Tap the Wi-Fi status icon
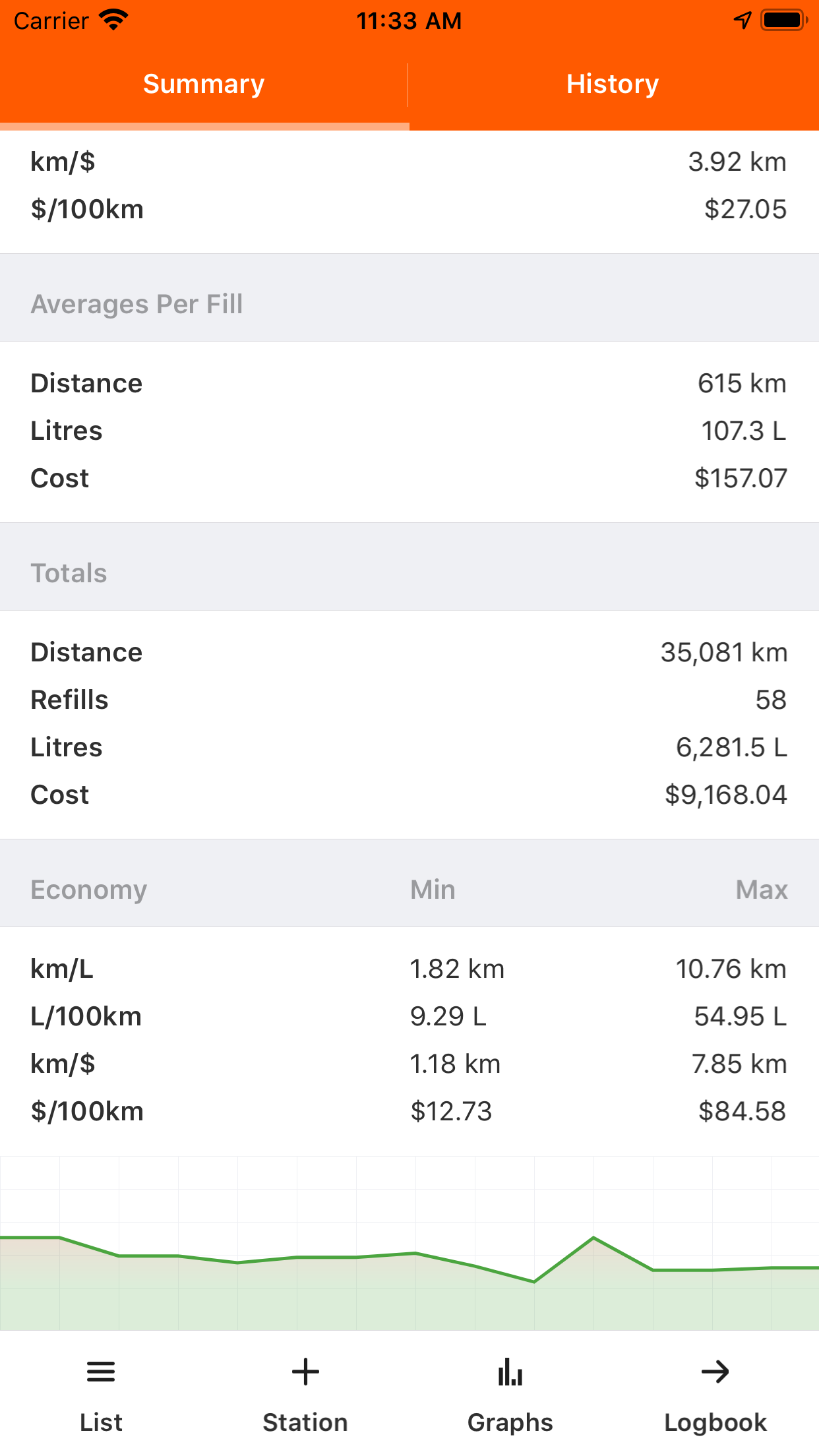 click(113, 20)
